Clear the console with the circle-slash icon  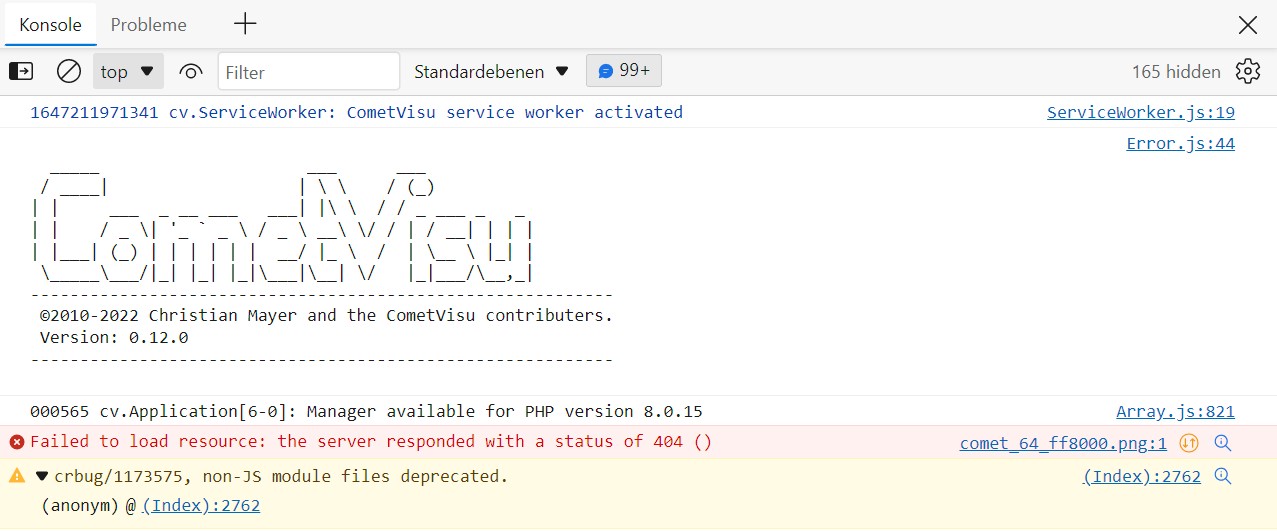click(68, 72)
